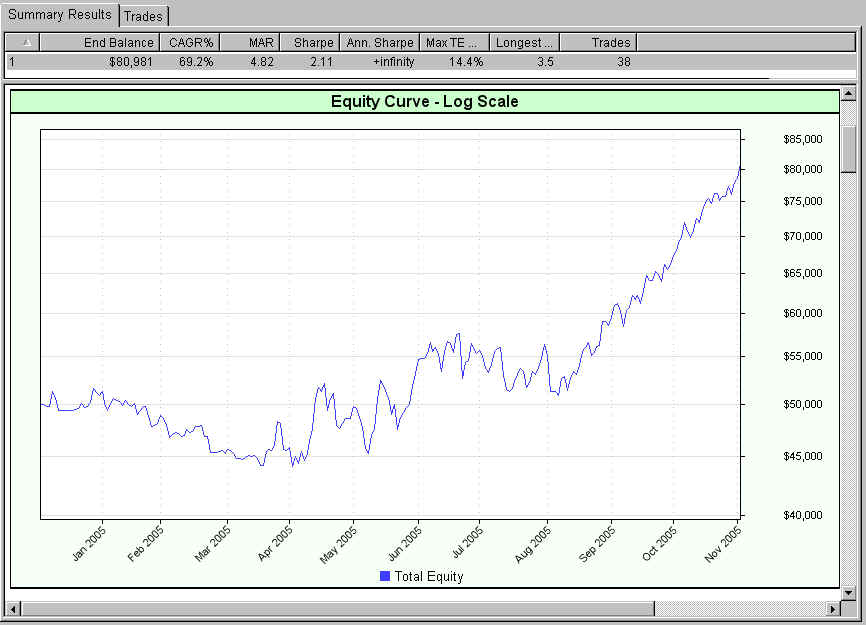The height and width of the screenshot is (625, 866).
Task: Click the vertical scrollbar up arrow
Action: coord(848,94)
